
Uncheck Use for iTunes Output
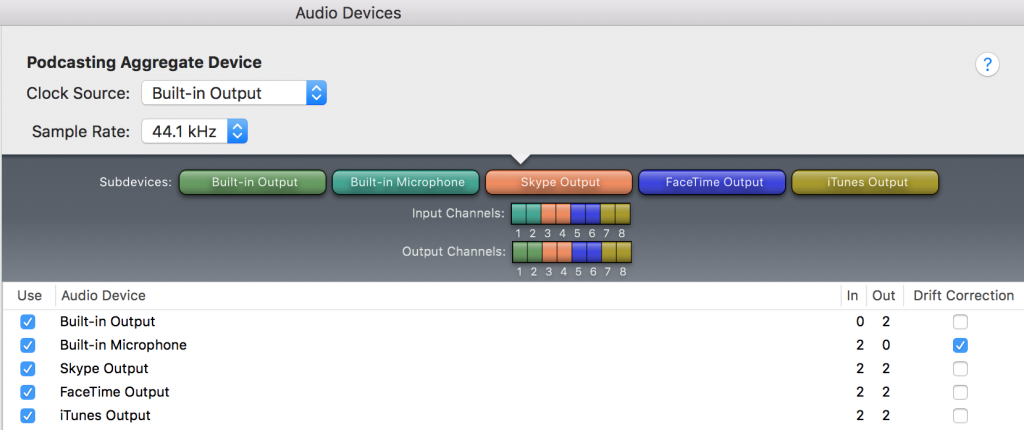click(27, 416)
